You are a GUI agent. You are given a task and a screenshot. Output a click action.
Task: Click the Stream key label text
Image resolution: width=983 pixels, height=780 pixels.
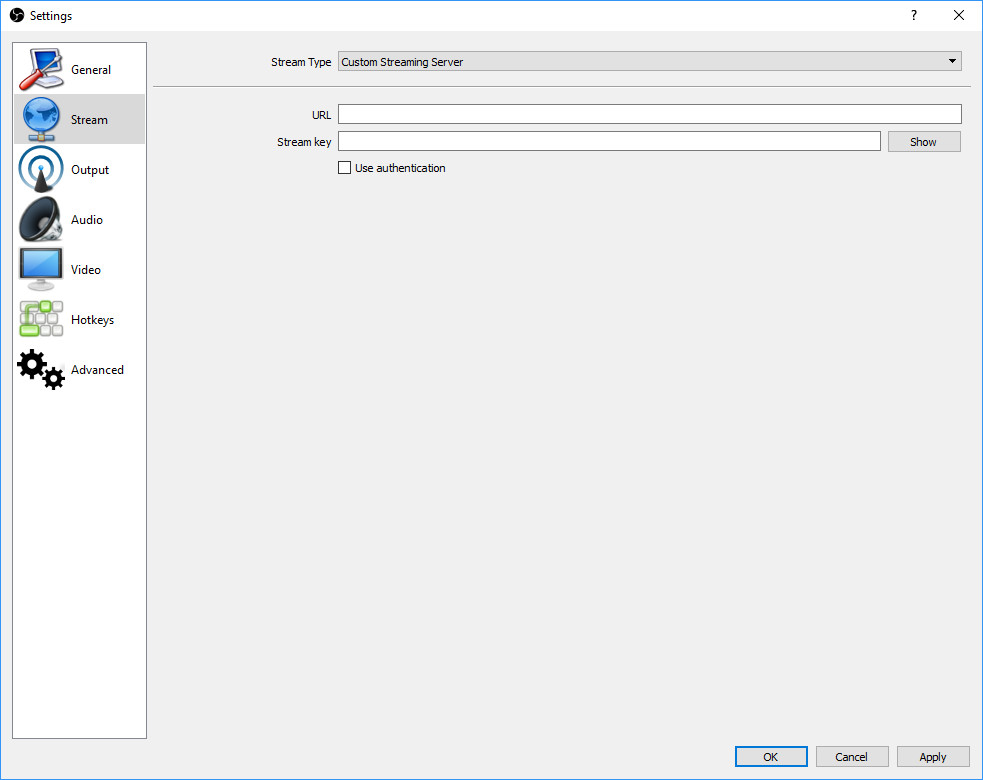[304, 142]
